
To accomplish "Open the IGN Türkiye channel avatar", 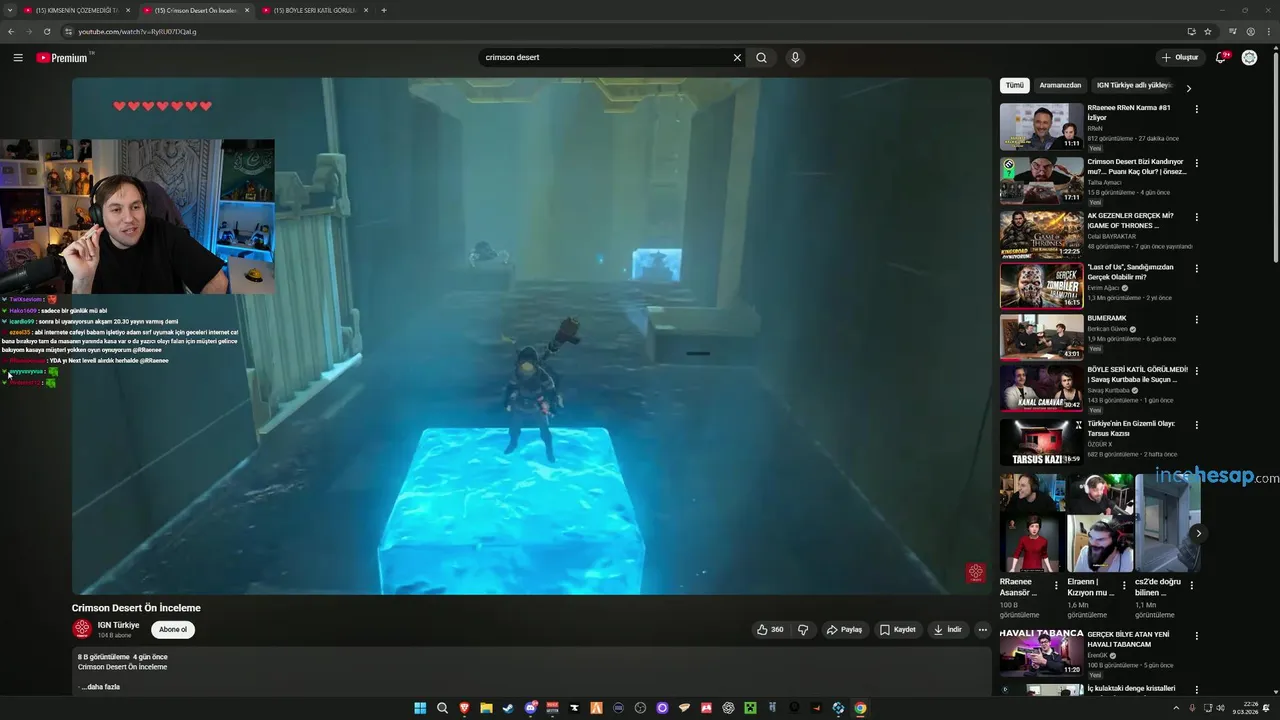I will click(x=82, y=629).
